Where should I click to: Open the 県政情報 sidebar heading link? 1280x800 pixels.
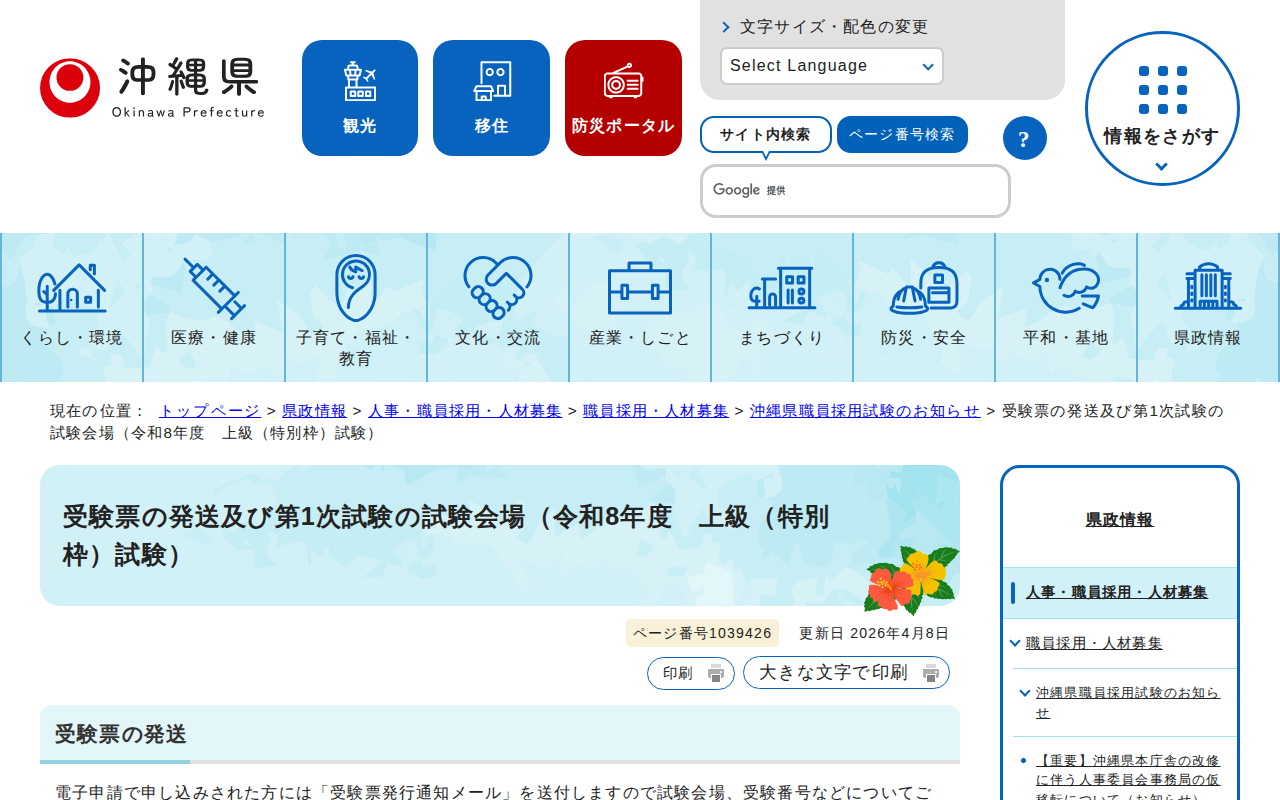1120,520
